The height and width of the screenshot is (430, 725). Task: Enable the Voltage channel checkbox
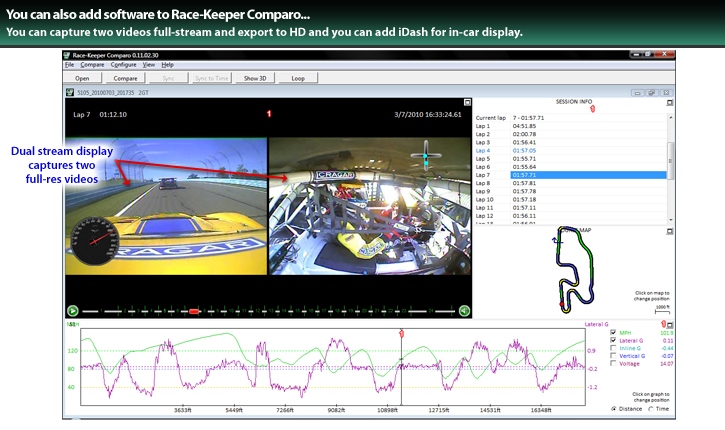click(x=613, y=364)
